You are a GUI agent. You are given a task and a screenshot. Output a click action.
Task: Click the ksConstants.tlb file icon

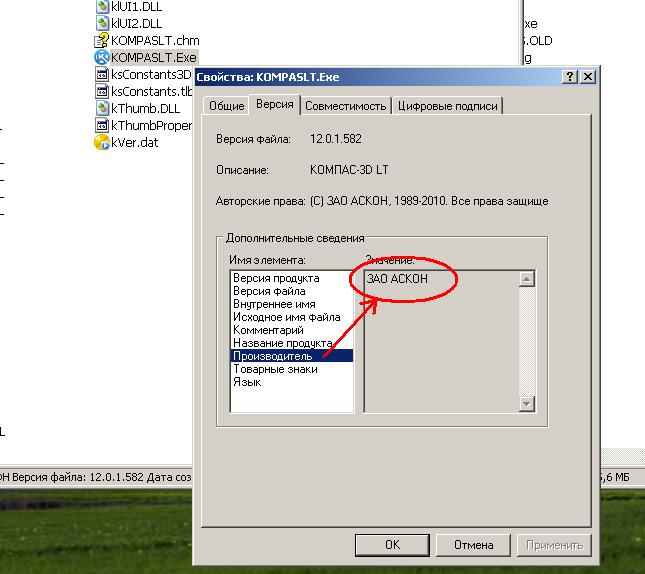101,91
